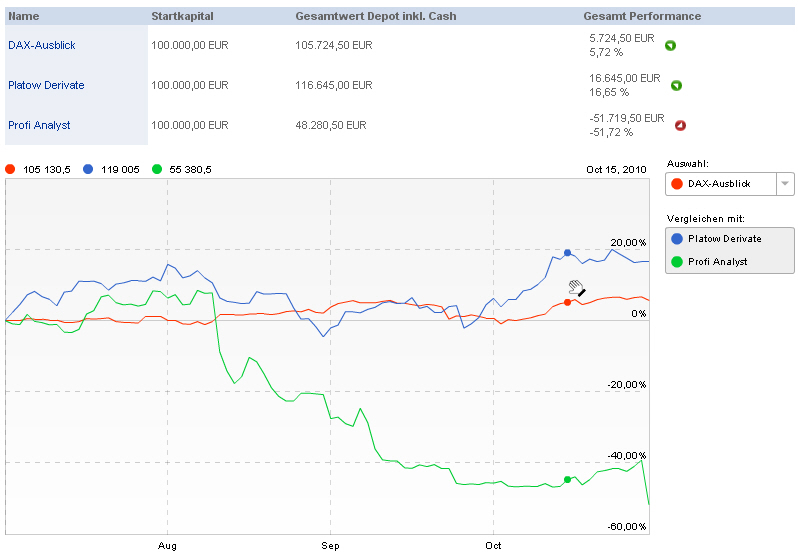This screenshot has width=798, height=557.
Task: Toggle Profi Analyst comparison
Action: click(x=730, y=262)
